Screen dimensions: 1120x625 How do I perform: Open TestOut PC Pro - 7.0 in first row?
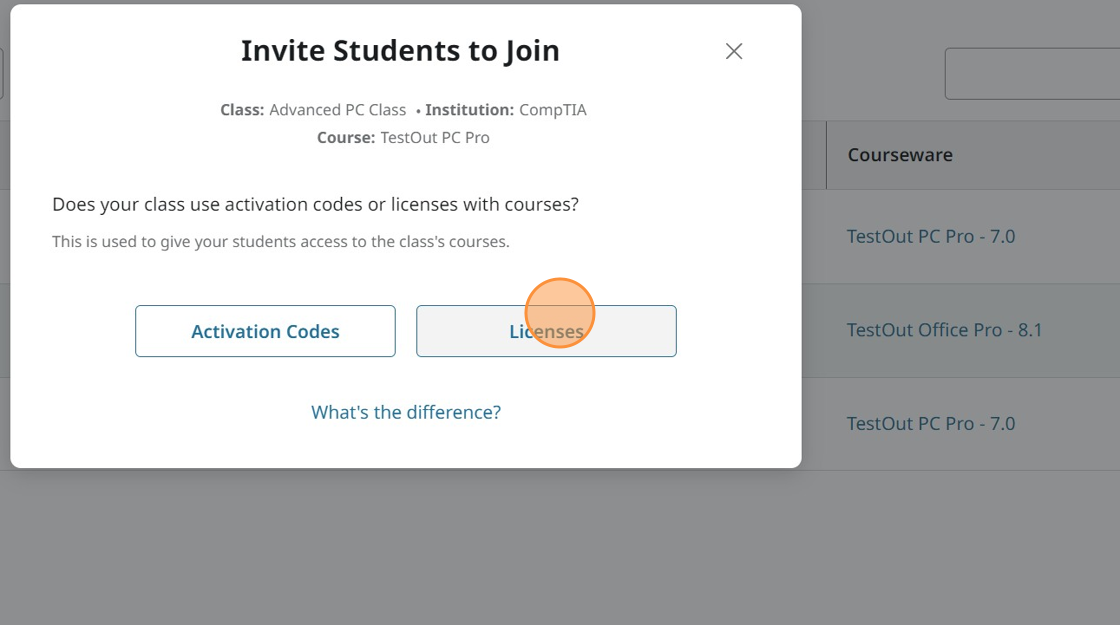point(930,237)
